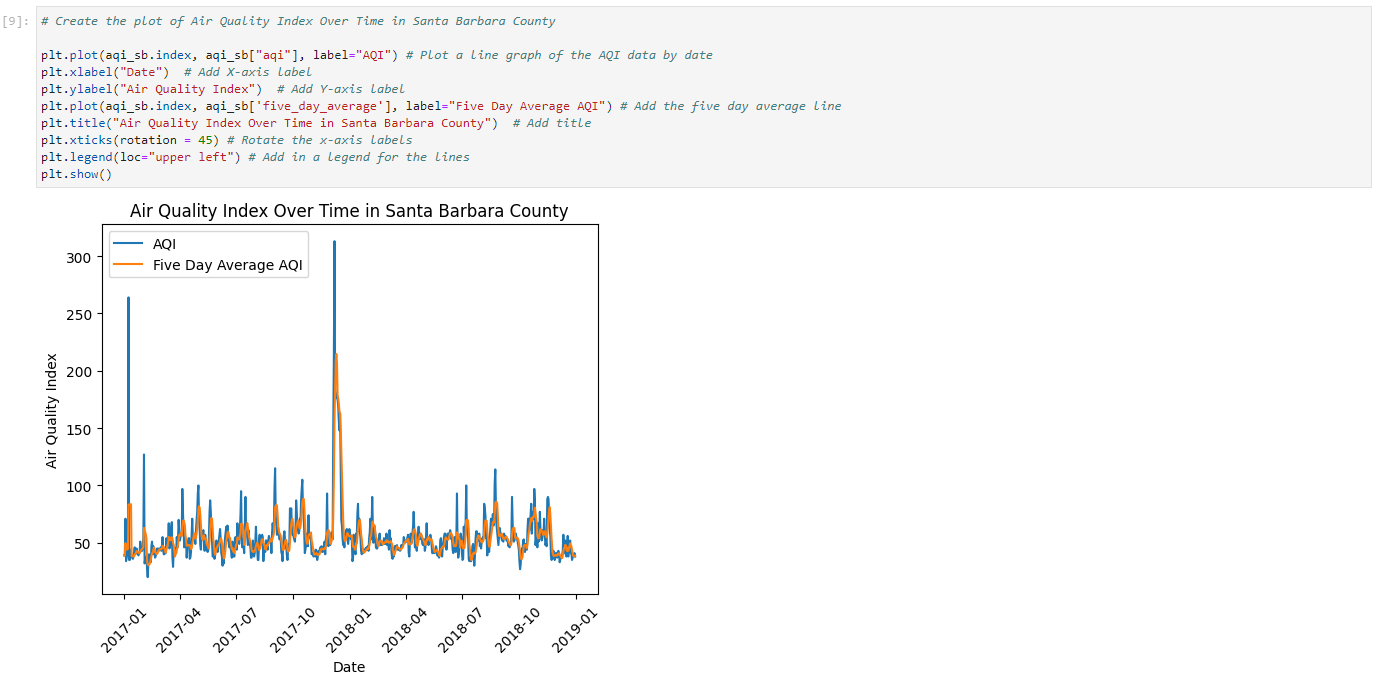
Task: Click the chart title above the plot
Action: (349, 211)
